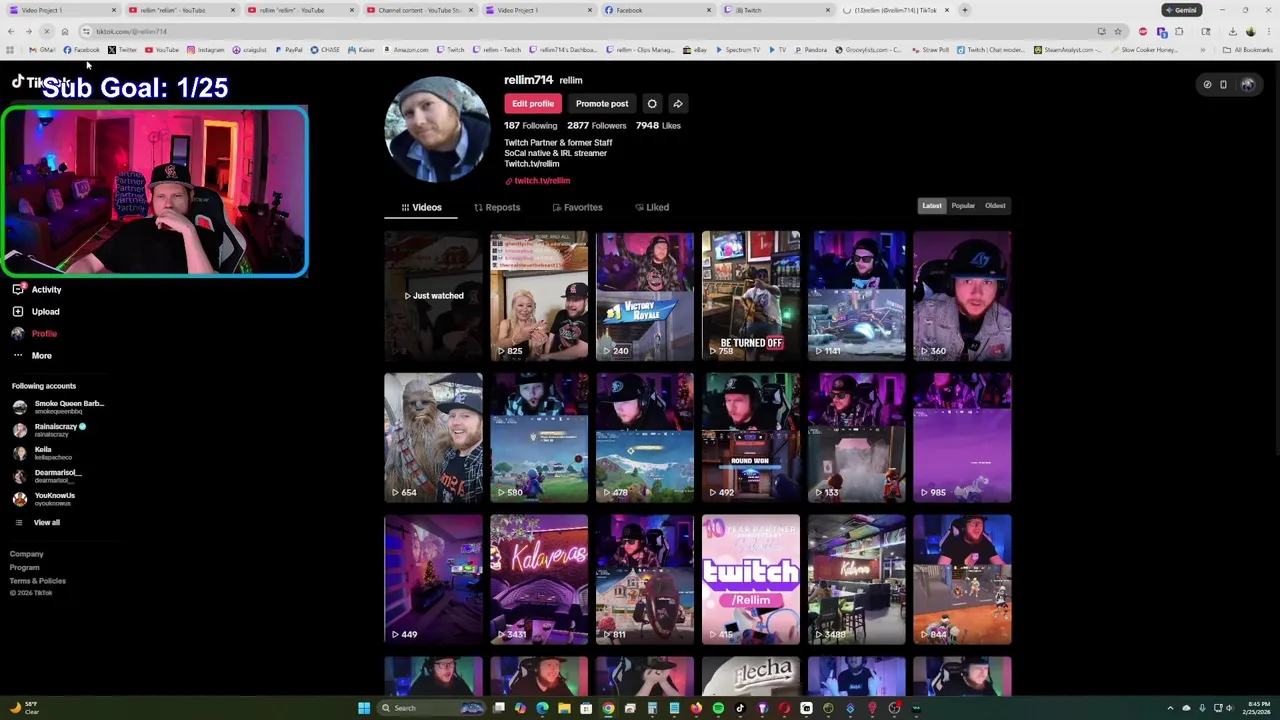
Task: Open Microsoft Edge from the taskbar
Action: 542,708
